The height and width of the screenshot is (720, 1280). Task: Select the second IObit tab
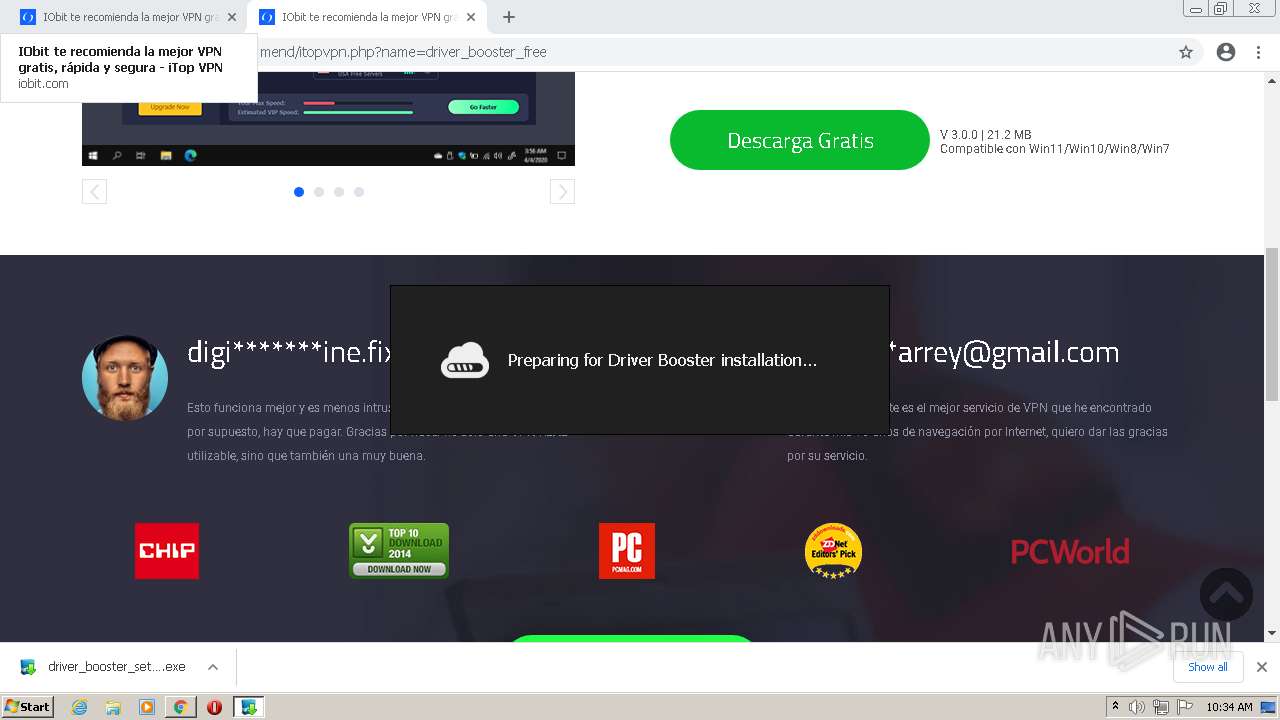[366, 17]
